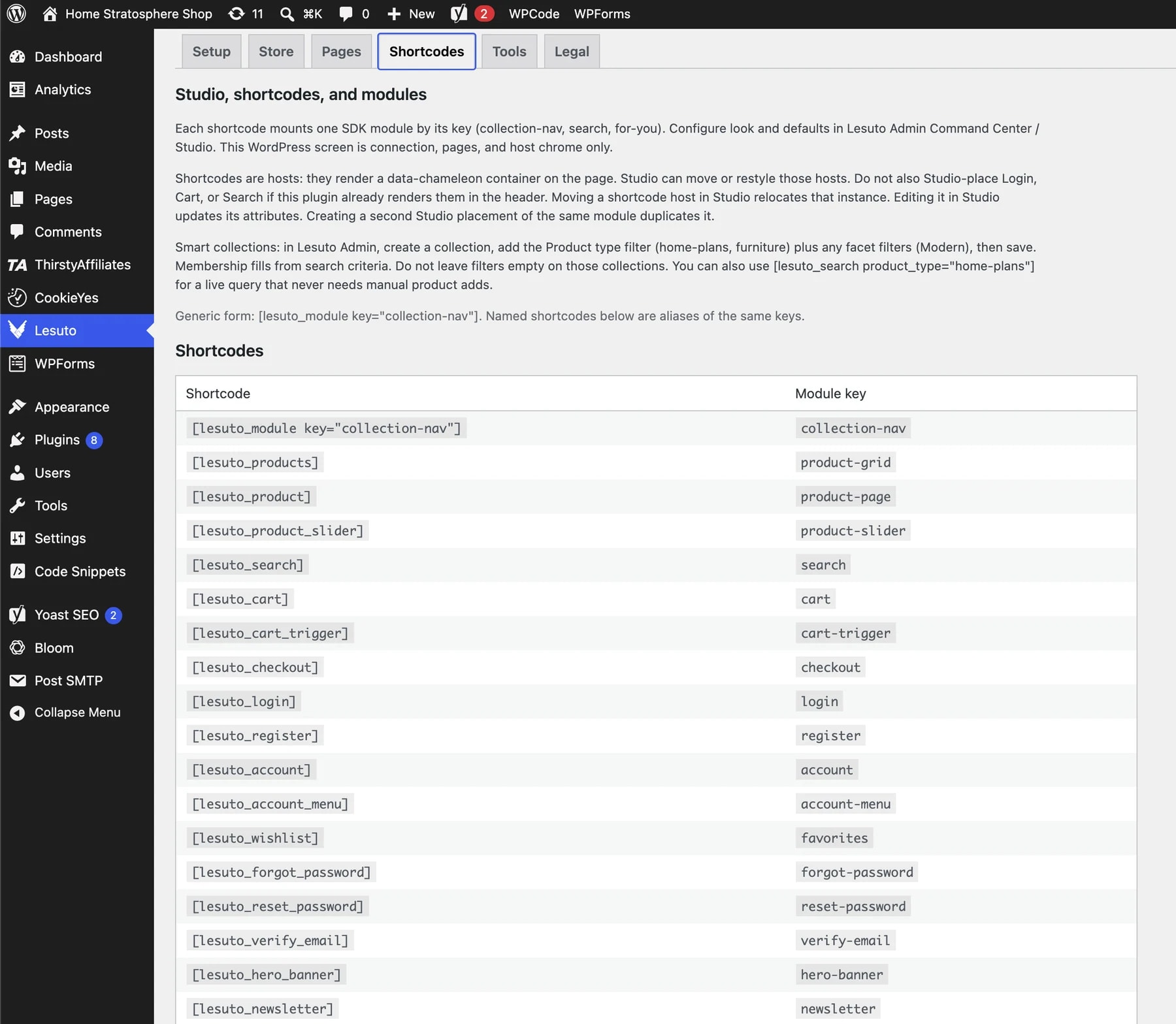This screenshot has height=1024, width=1176.
Task: Open WPForms in the admin bar
Action: coord(602,14)
